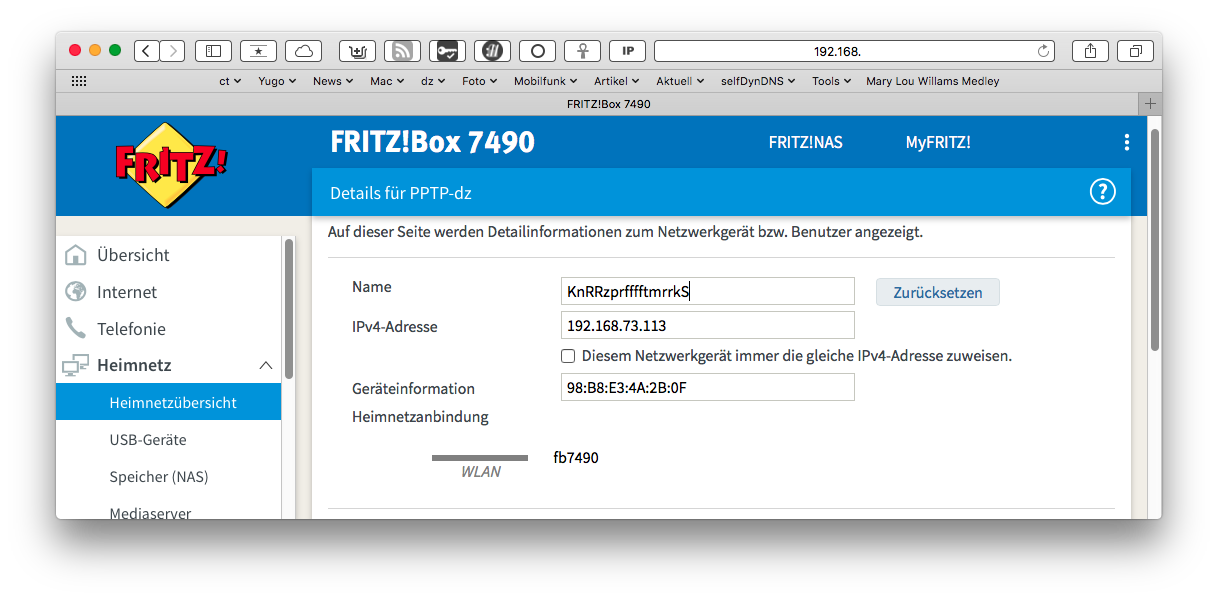This screenshot has width=1218, height=599.
Task: Click the sidebar navigation scrollbar
Action: tap(289, 307)
